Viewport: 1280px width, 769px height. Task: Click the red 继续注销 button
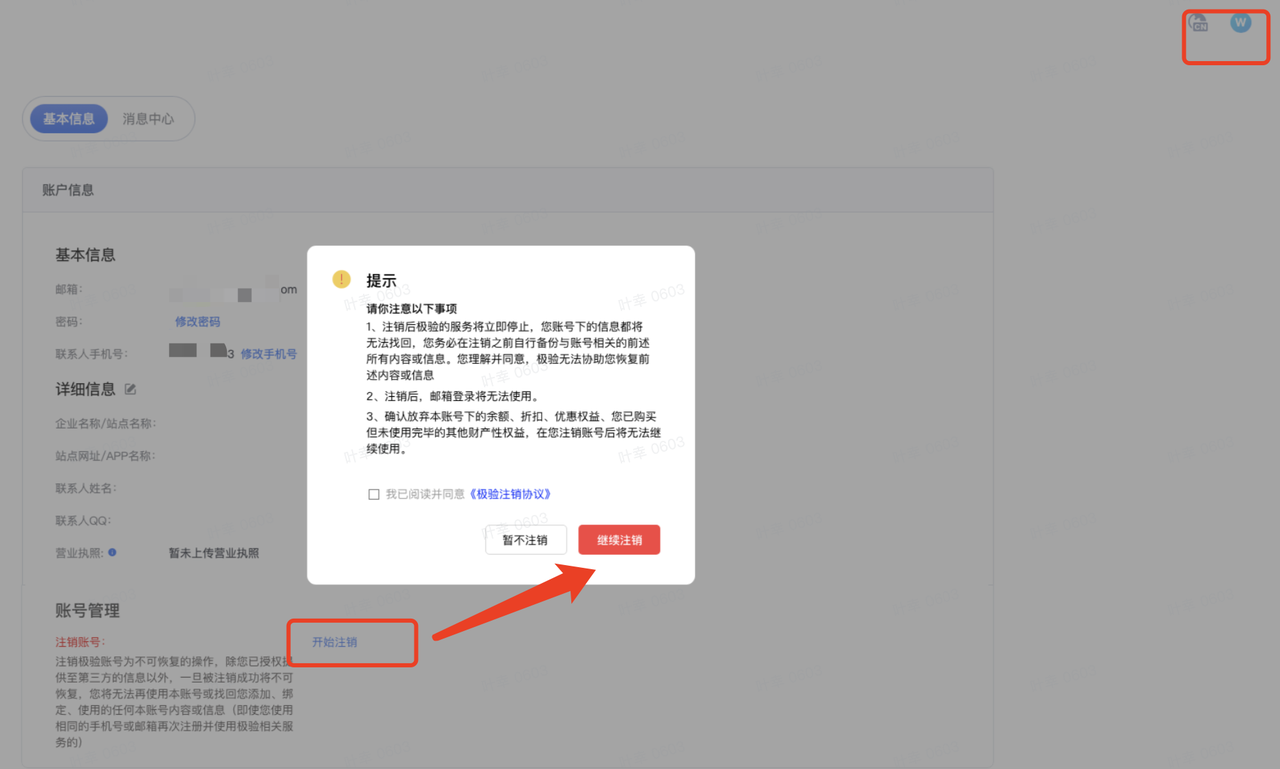(619, 539)
